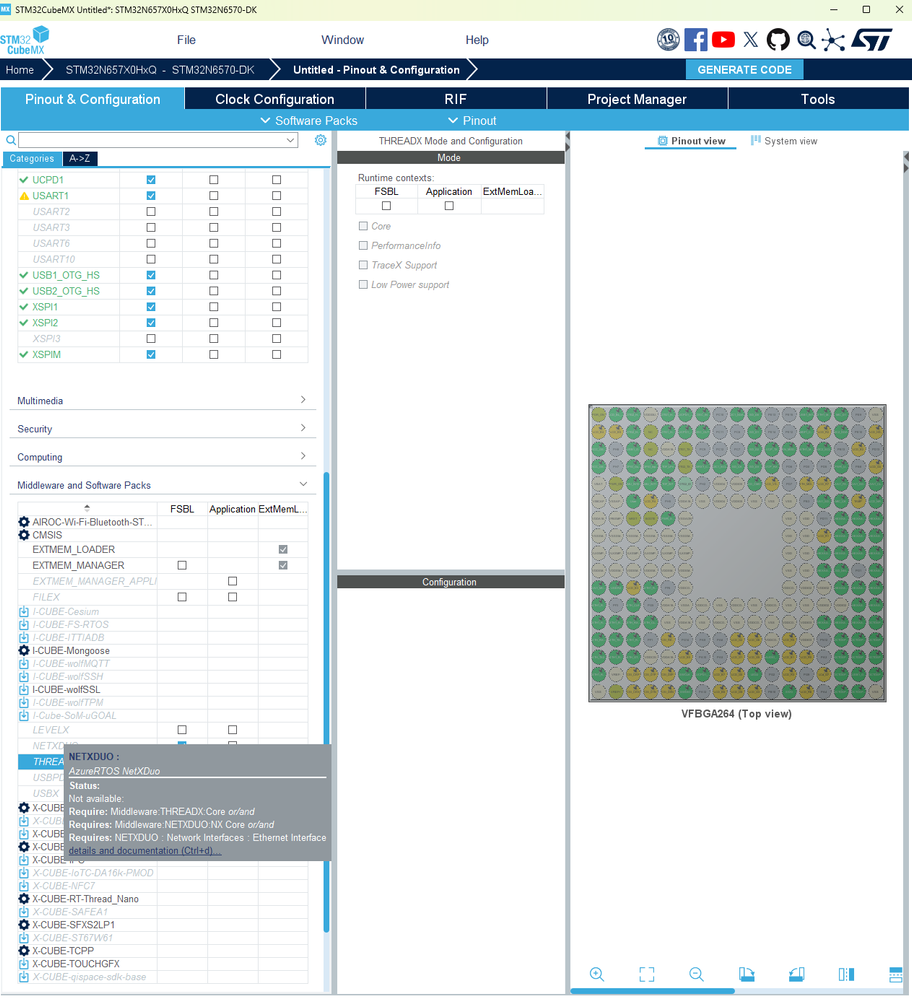Check EXTMEM_MANAGER FSBL checkbox
The image size is (912, 999).
[182, 565]
